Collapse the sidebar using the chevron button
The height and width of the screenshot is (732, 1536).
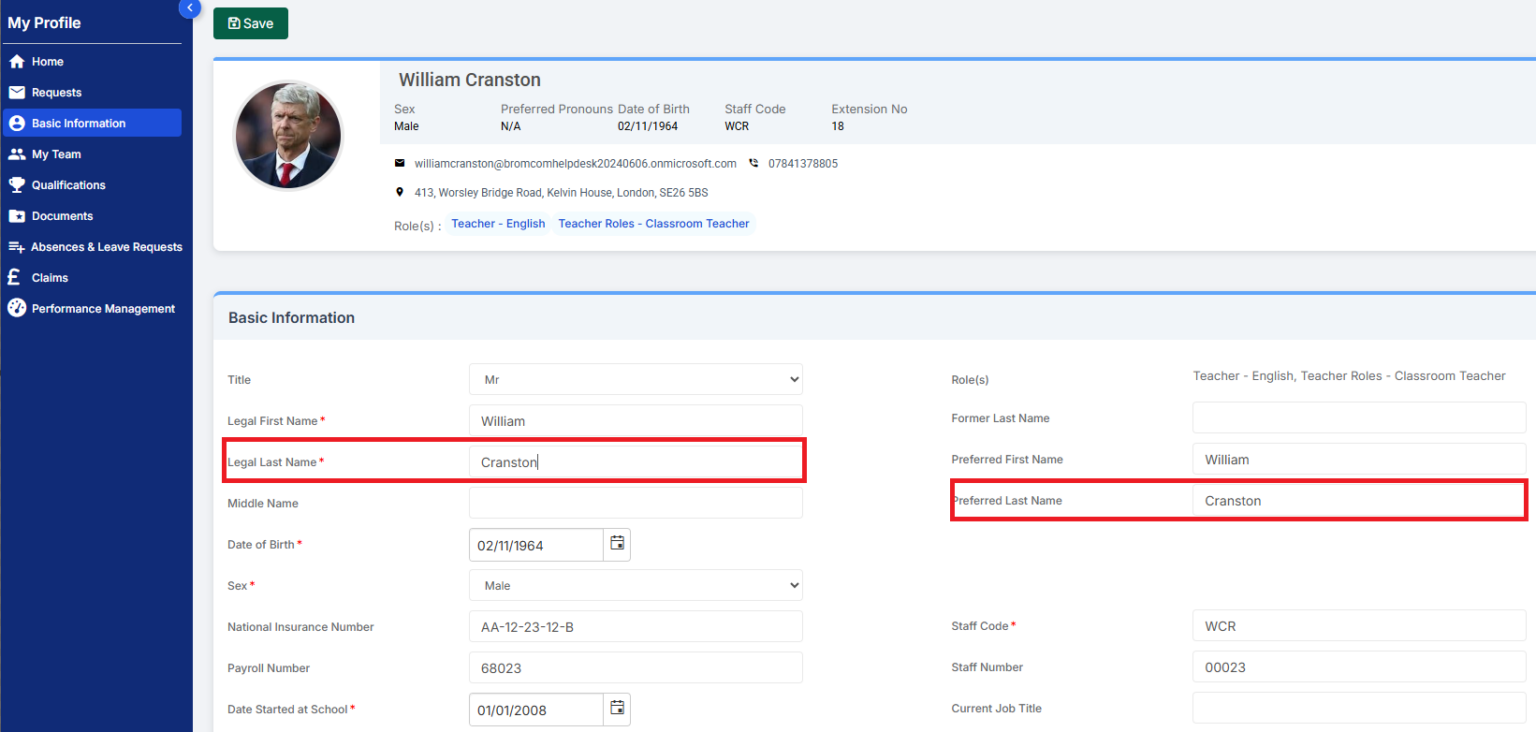tap(189, 8)
